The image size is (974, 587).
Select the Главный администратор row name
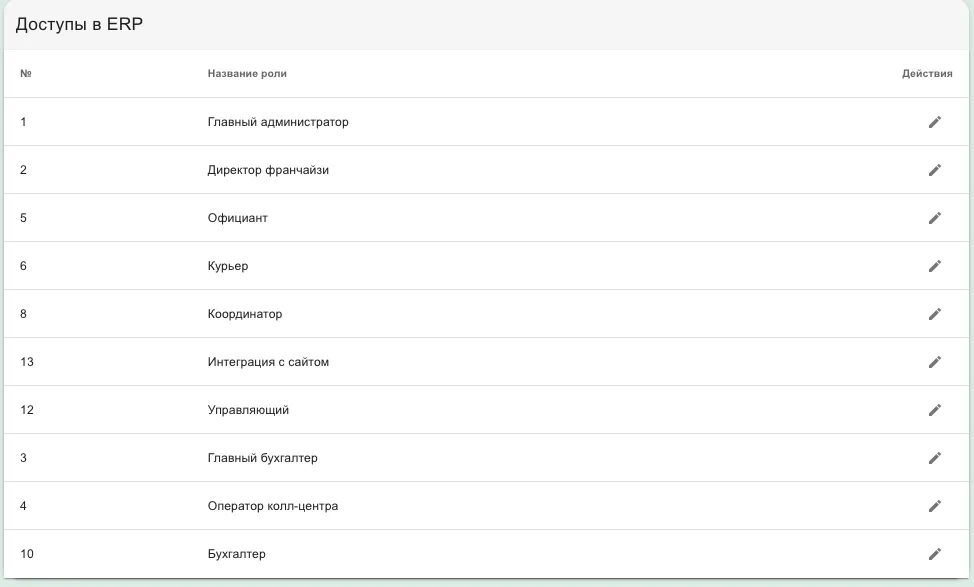(x=278, y=122)
